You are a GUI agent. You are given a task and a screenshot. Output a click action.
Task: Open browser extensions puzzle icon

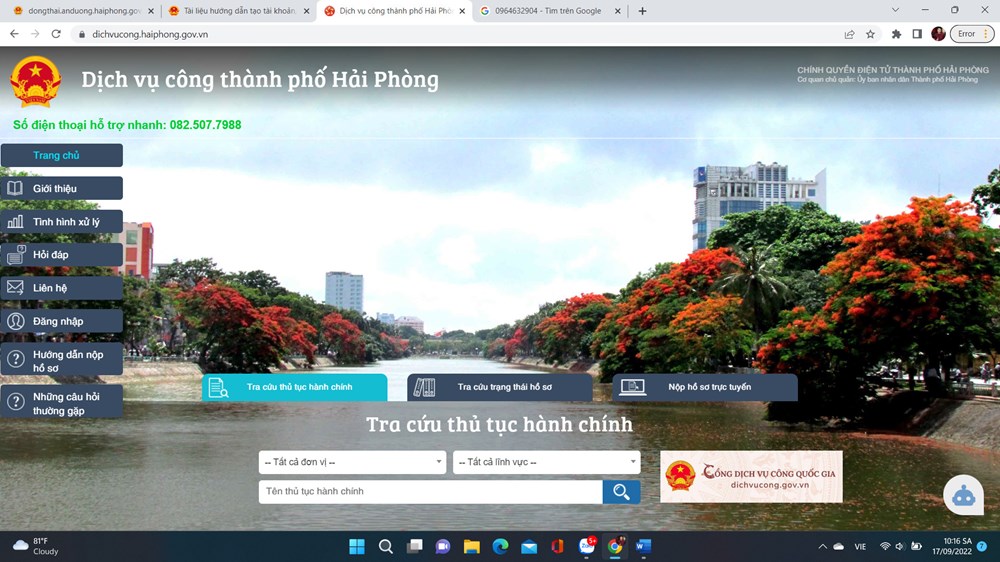(896, 34)
